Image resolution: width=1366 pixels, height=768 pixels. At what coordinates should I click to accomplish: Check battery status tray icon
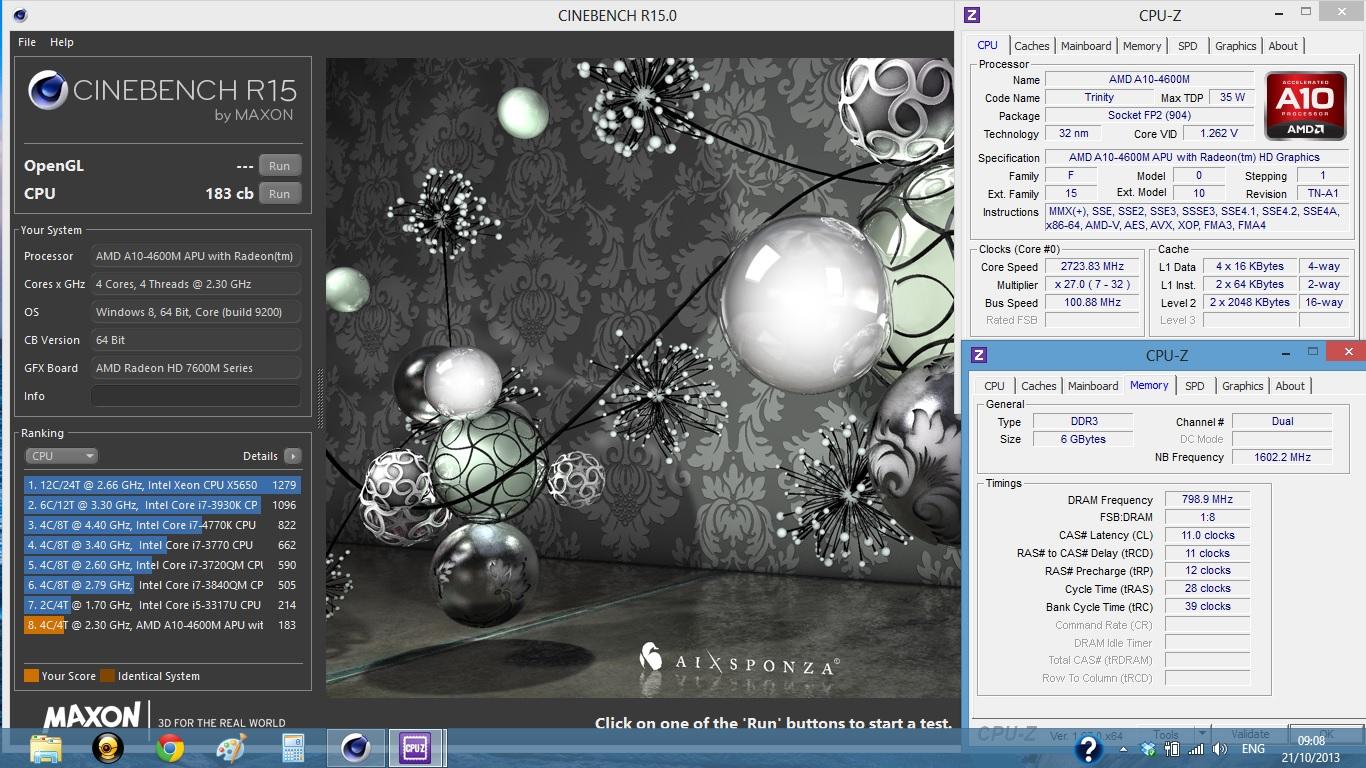(1172, 749)
